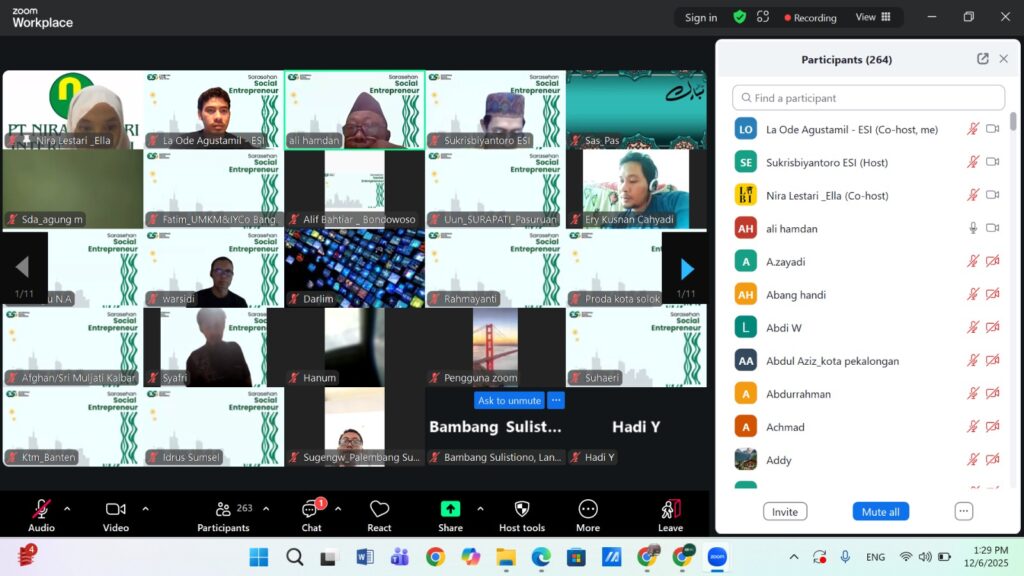The image size is (1024, 576).
Task: Open the Chat panel
Action: coord(311,514)
